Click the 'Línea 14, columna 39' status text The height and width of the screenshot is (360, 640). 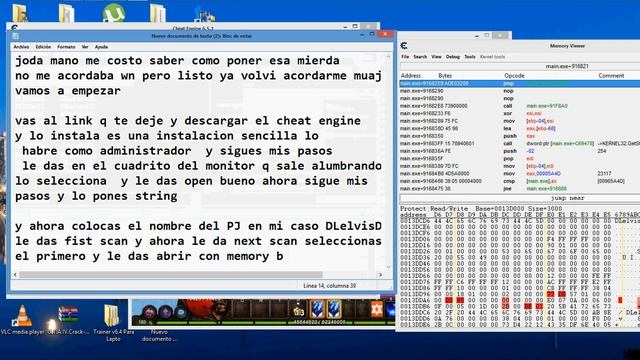[x=330, y=286]
